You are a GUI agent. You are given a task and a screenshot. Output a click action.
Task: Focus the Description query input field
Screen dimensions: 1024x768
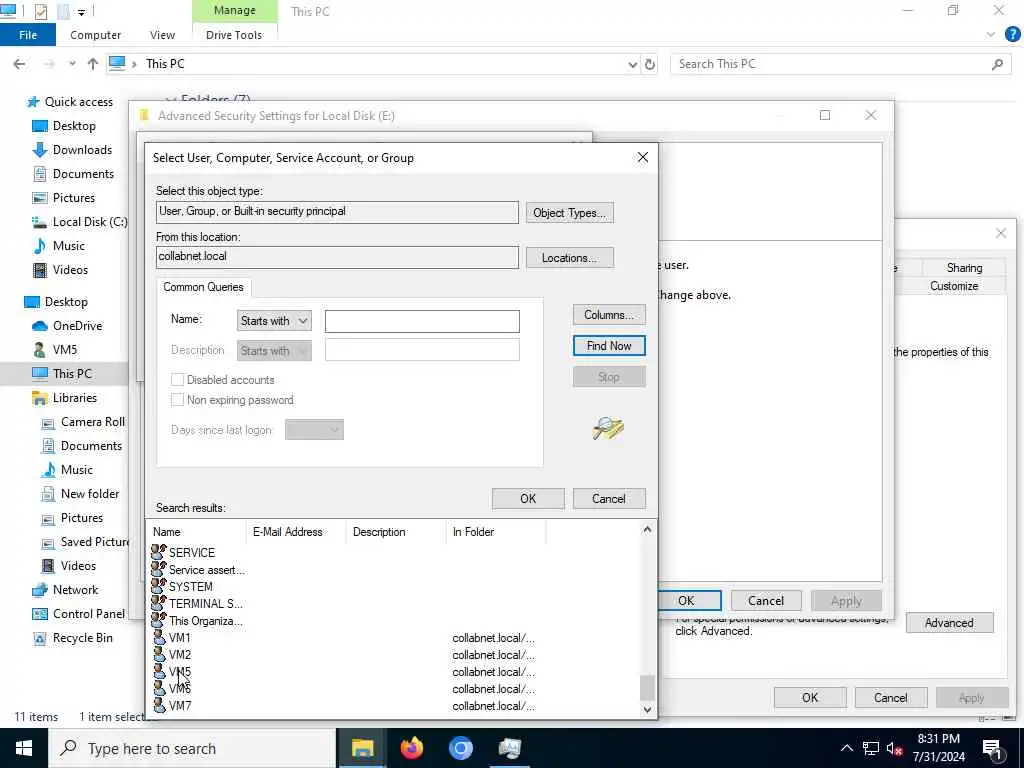pos(422,349)
